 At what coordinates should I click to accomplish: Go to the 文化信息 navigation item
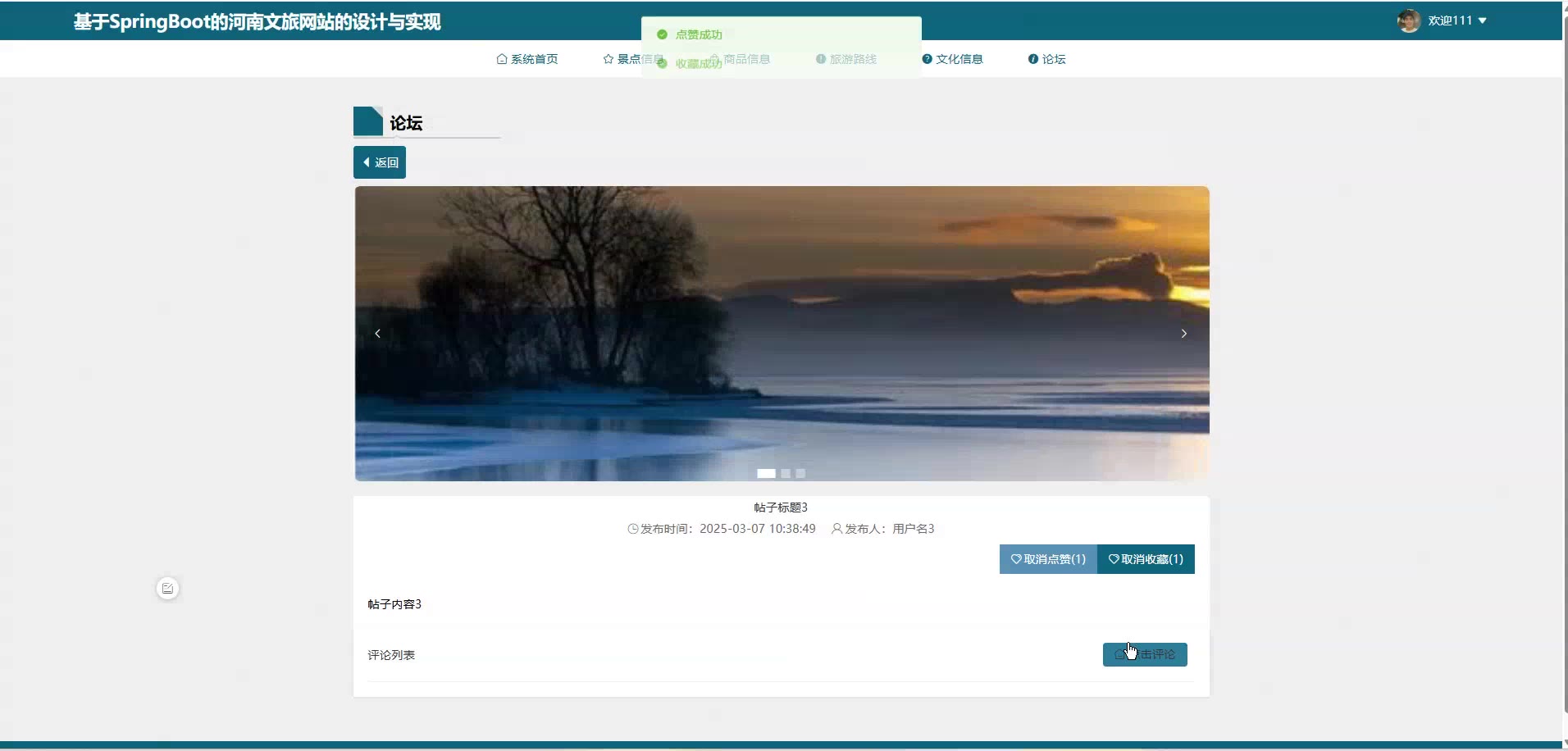(952, 59)
